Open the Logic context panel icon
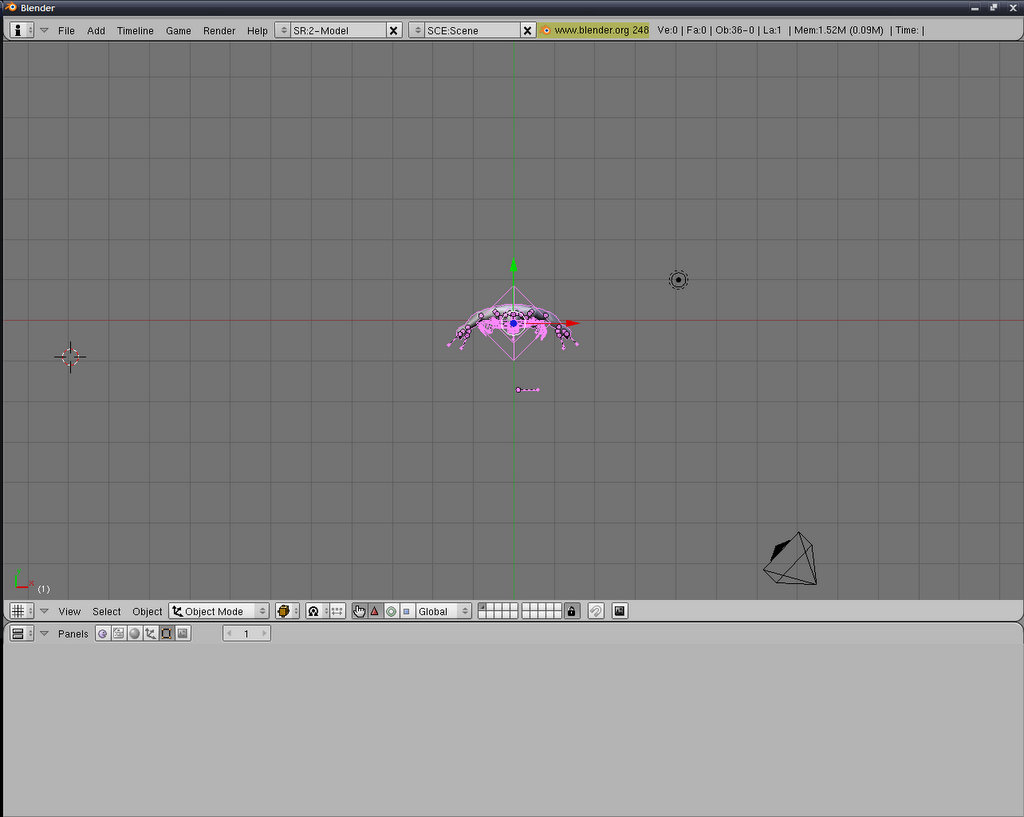This screenshot has width=1024, height=817. pyautogui.click(x=103, y=634)
